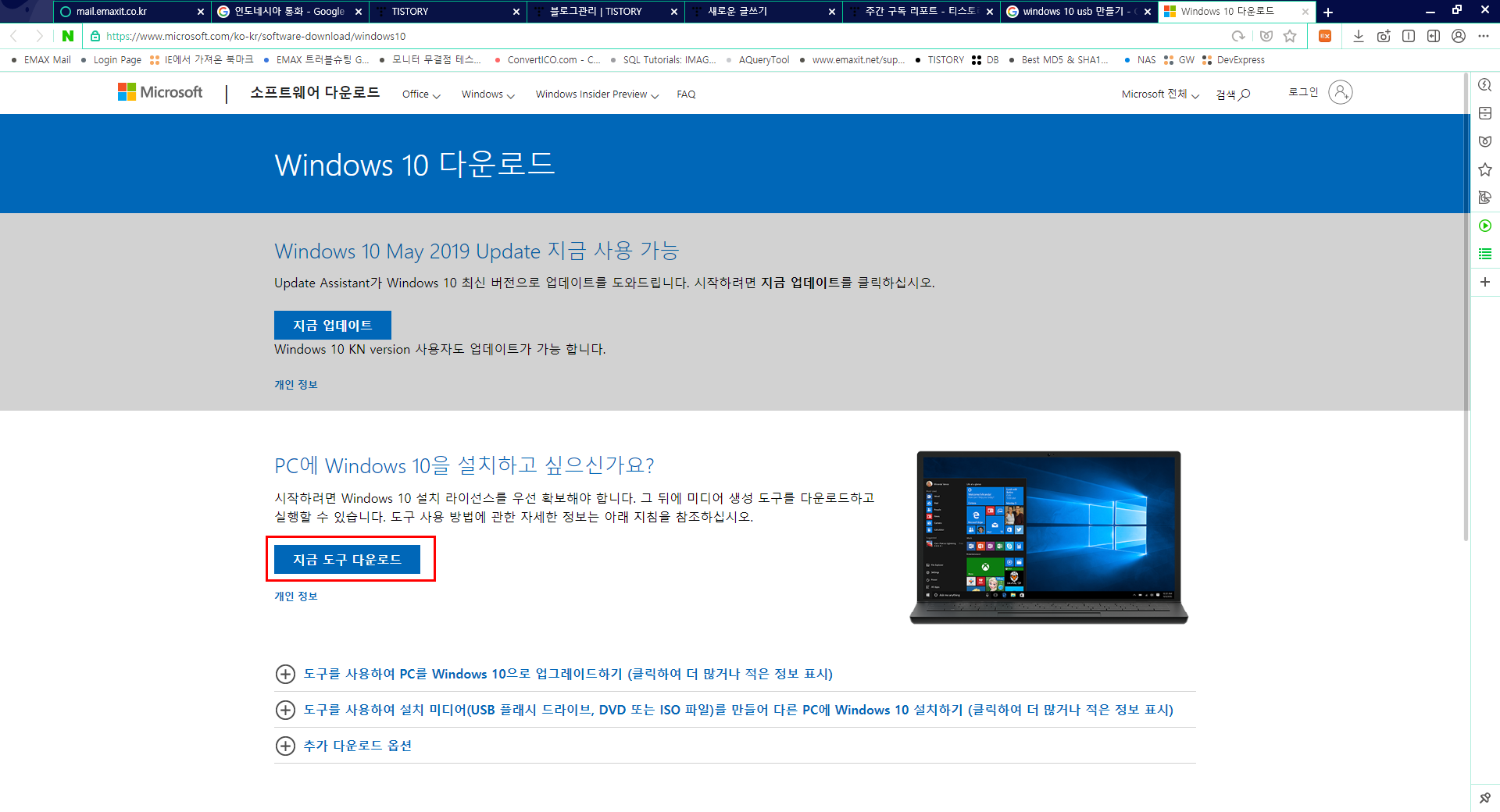The height and width of the screenshot is (812, 1500).
Task: Toggle the sidebar panel icon in toolbar
Action: coord(1434,36)
